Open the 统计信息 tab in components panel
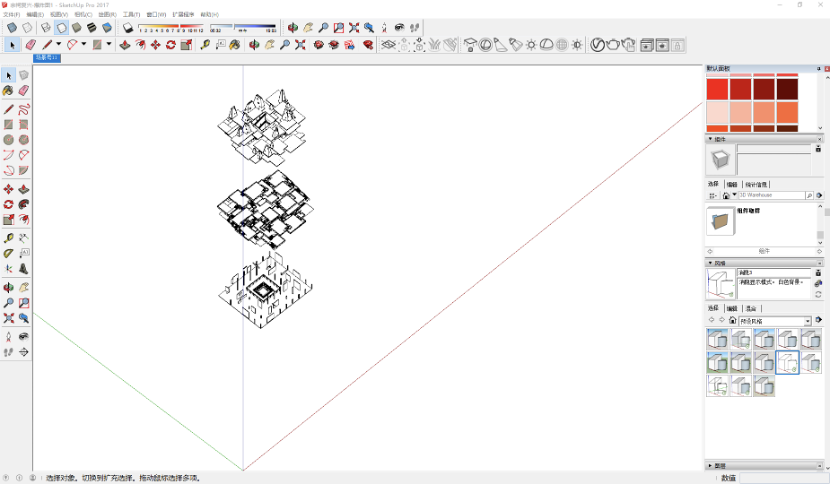This screenshot has height=484, width=830. tap(756, 184)
